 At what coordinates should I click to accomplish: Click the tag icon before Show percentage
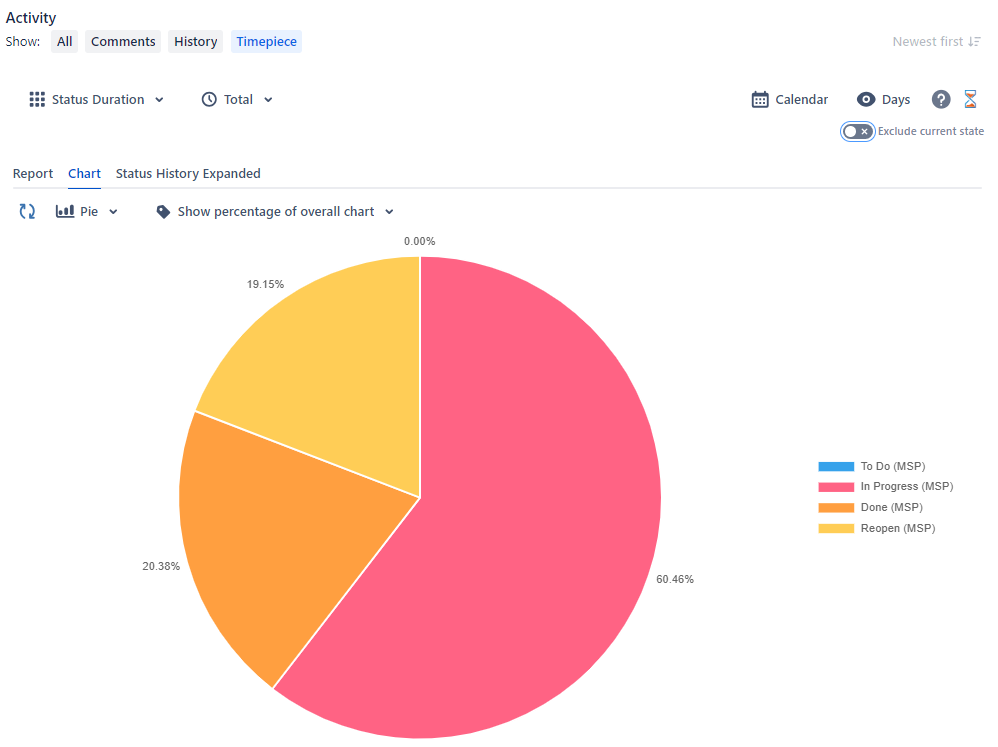[x=163, y=211]
